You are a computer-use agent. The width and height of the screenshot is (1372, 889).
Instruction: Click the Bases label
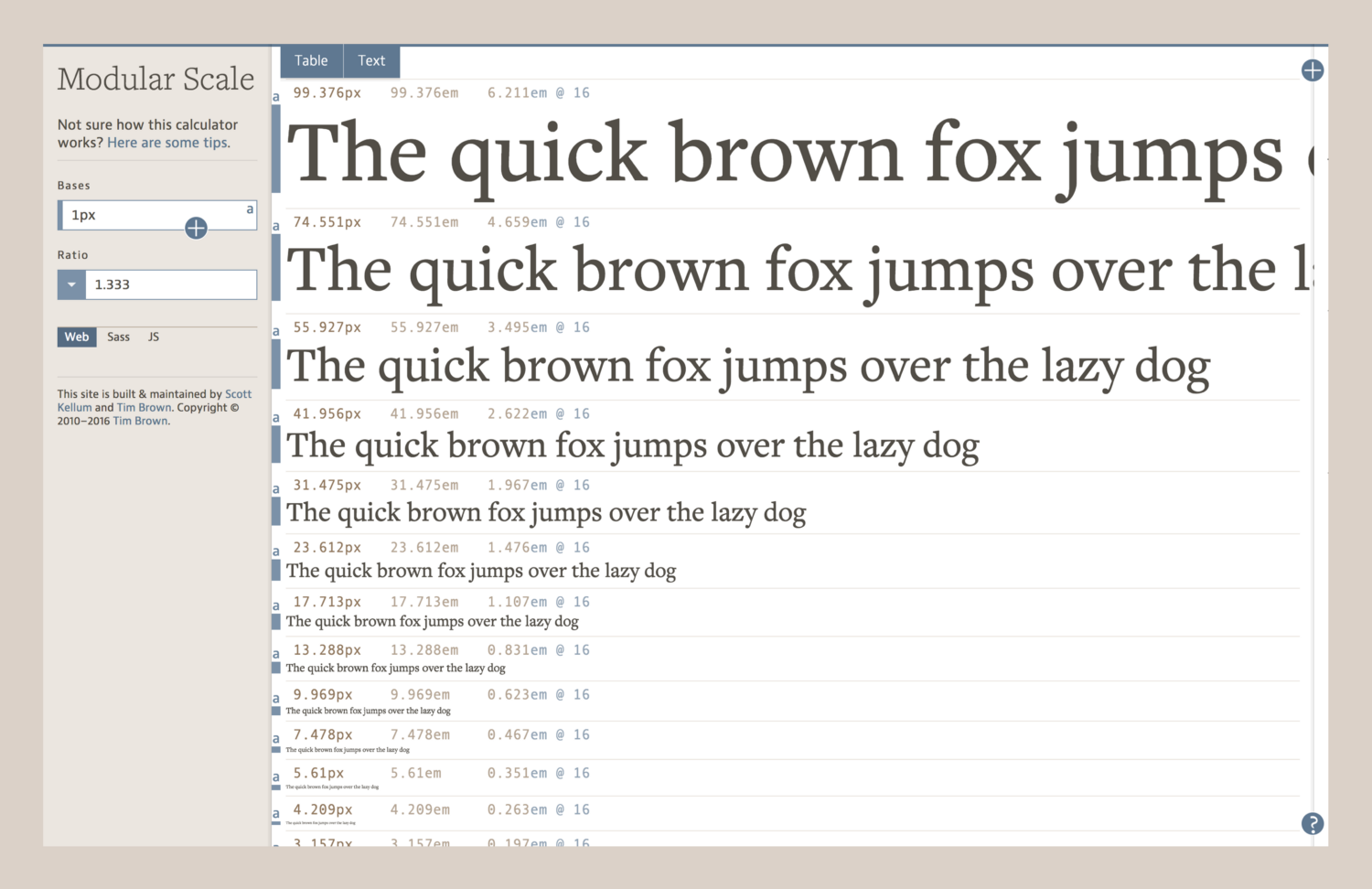[74, 186]
